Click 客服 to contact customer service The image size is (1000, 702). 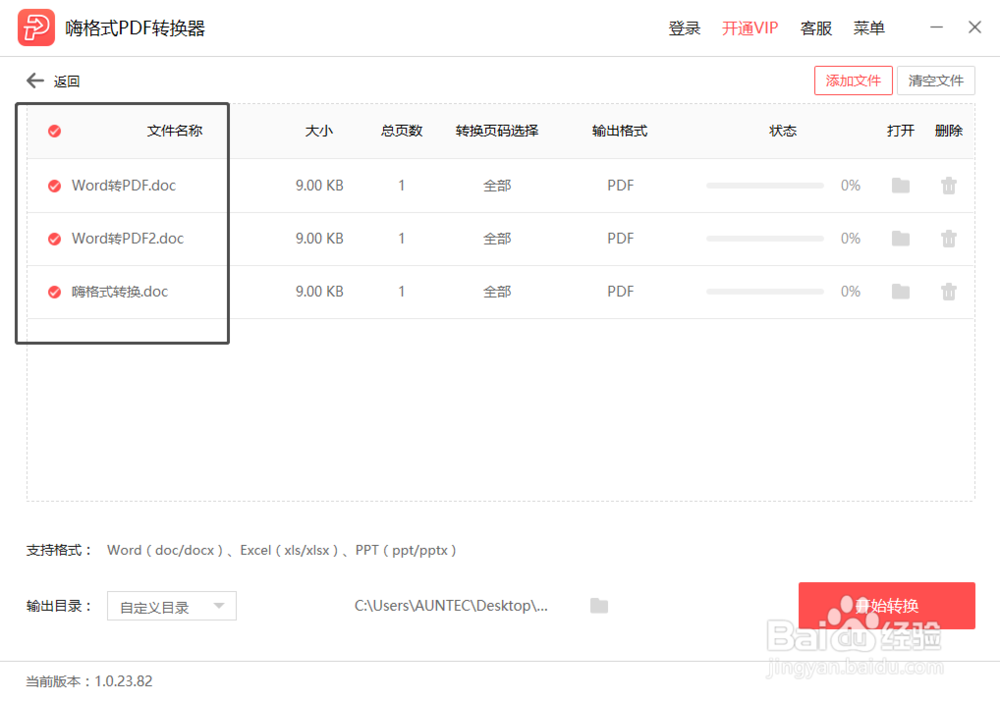tap(815, 28)
